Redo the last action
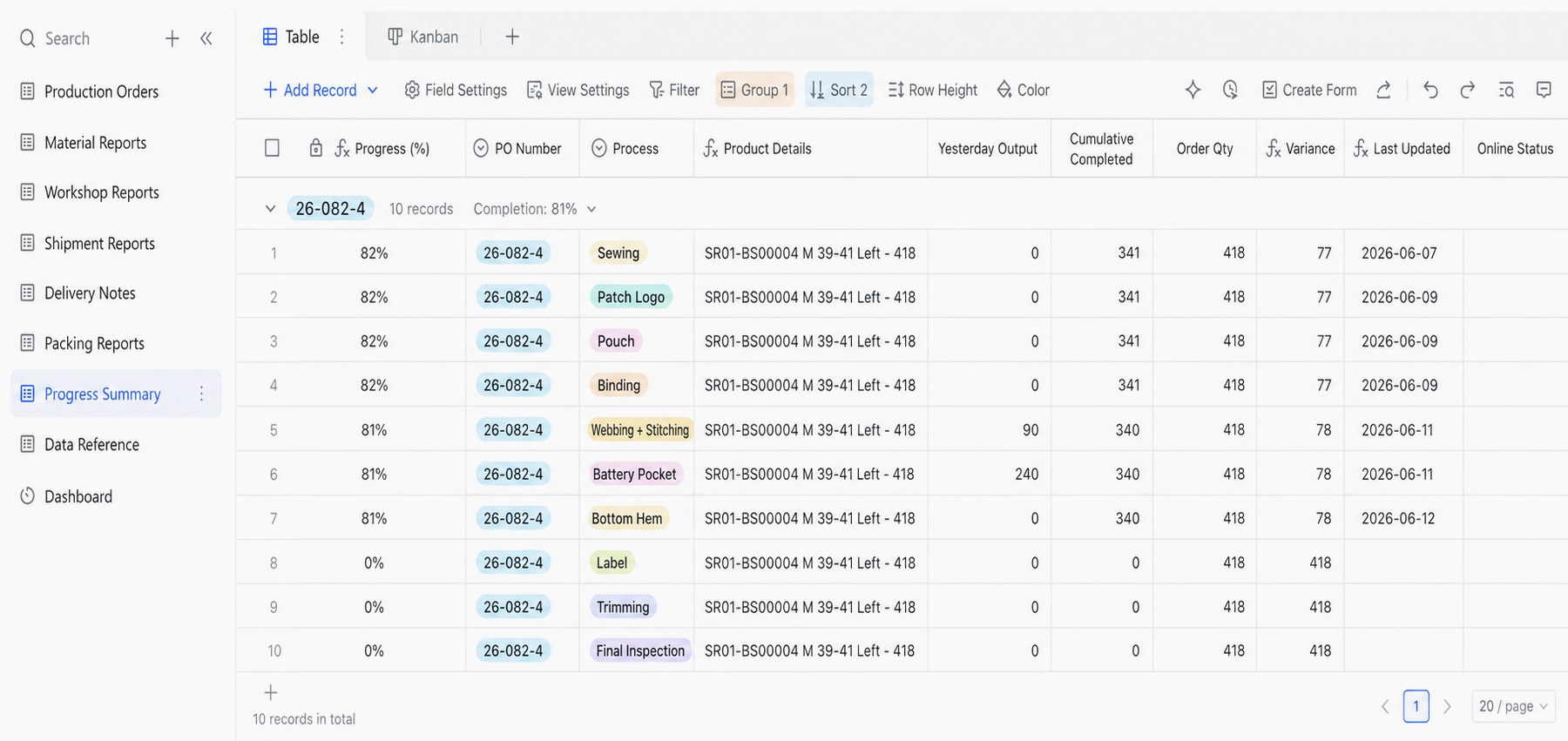The width and height of the screenshot is (1568, 741). tap(1468, 90)
